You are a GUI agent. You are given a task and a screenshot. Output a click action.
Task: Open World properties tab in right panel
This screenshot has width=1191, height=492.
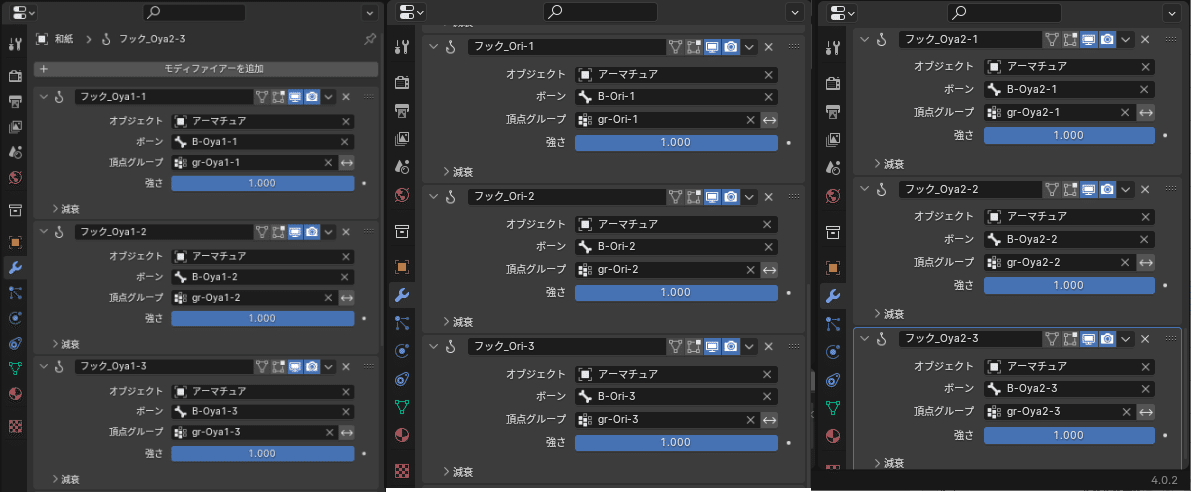coord(833,195)
